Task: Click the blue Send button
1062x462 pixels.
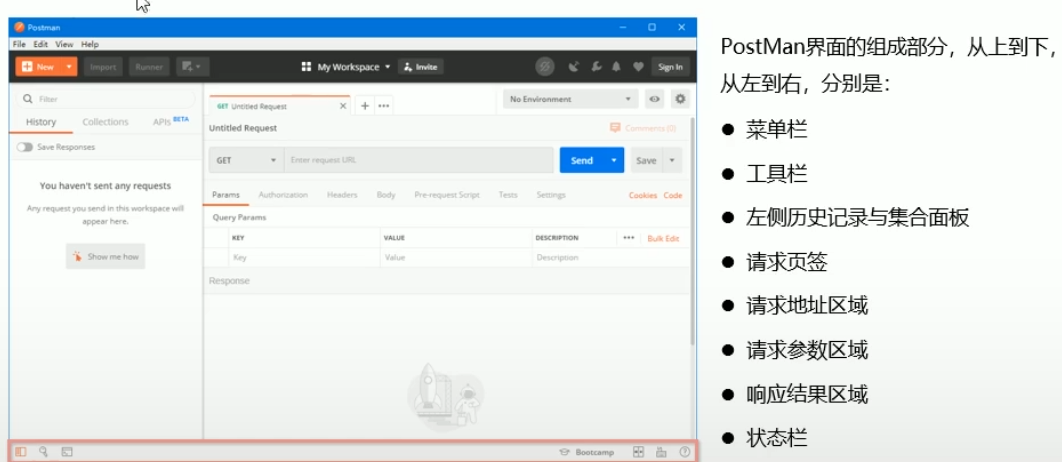Action: 582,161
